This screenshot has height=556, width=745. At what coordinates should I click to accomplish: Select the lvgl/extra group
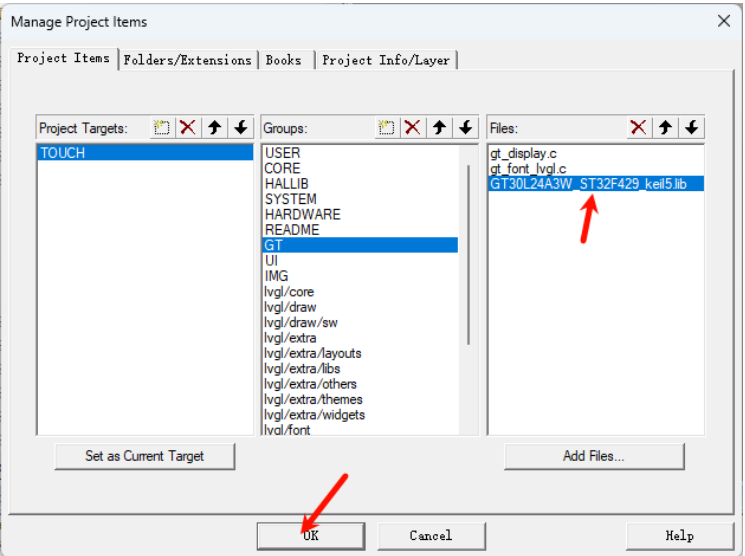pos(361,338)
